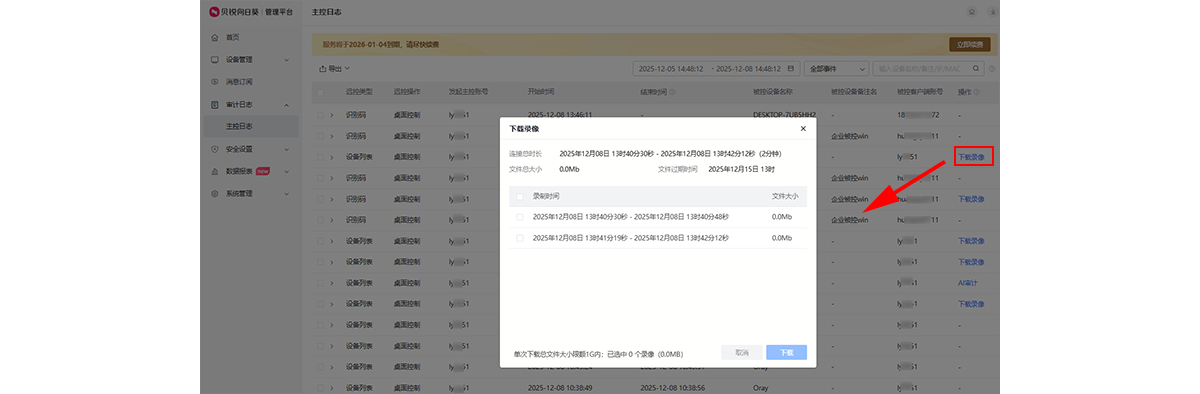
Task: Click the export icon next to 导出
Action: (x=322, y=68)
